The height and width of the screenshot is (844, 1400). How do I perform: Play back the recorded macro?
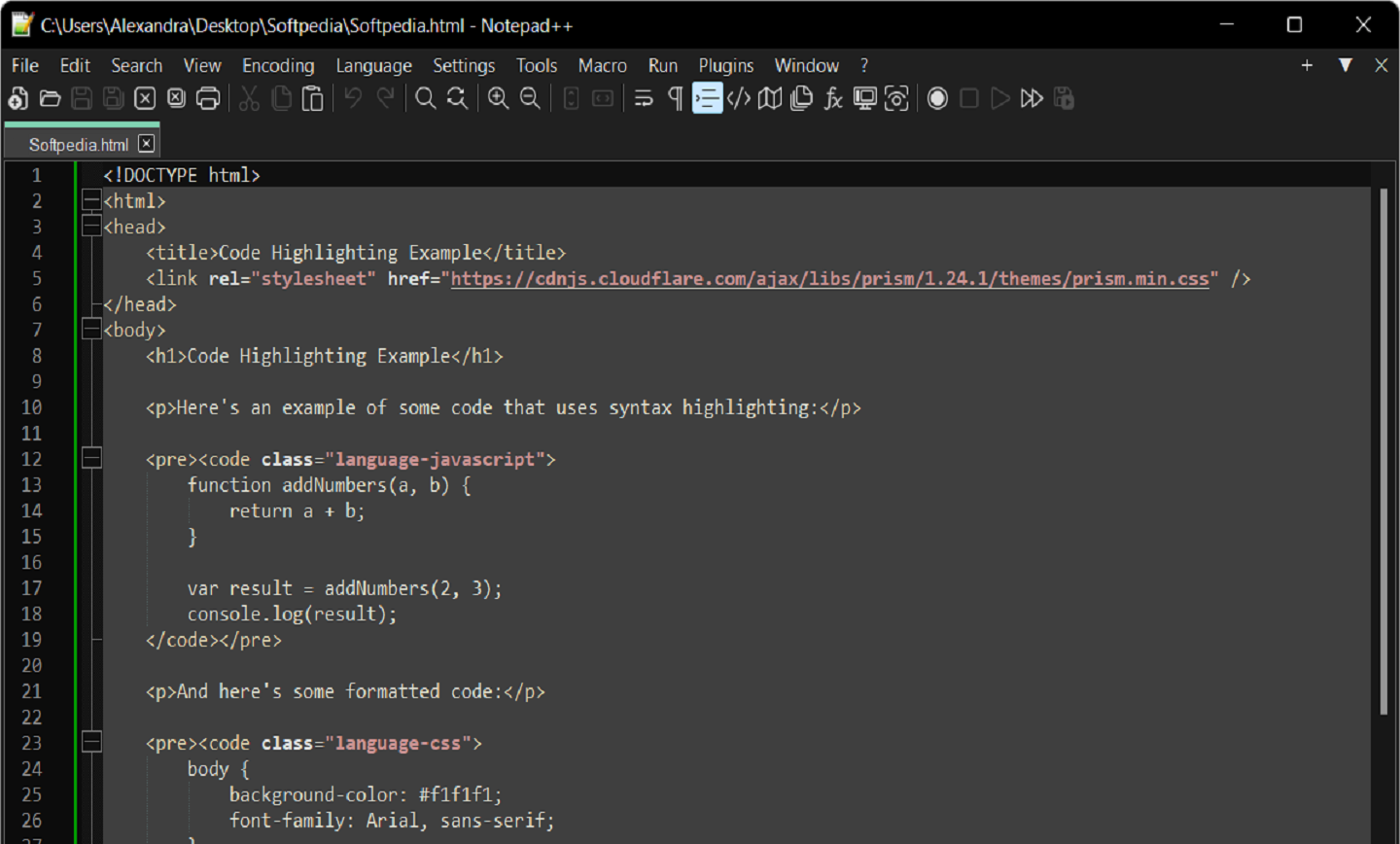(x=1000, y=98)
